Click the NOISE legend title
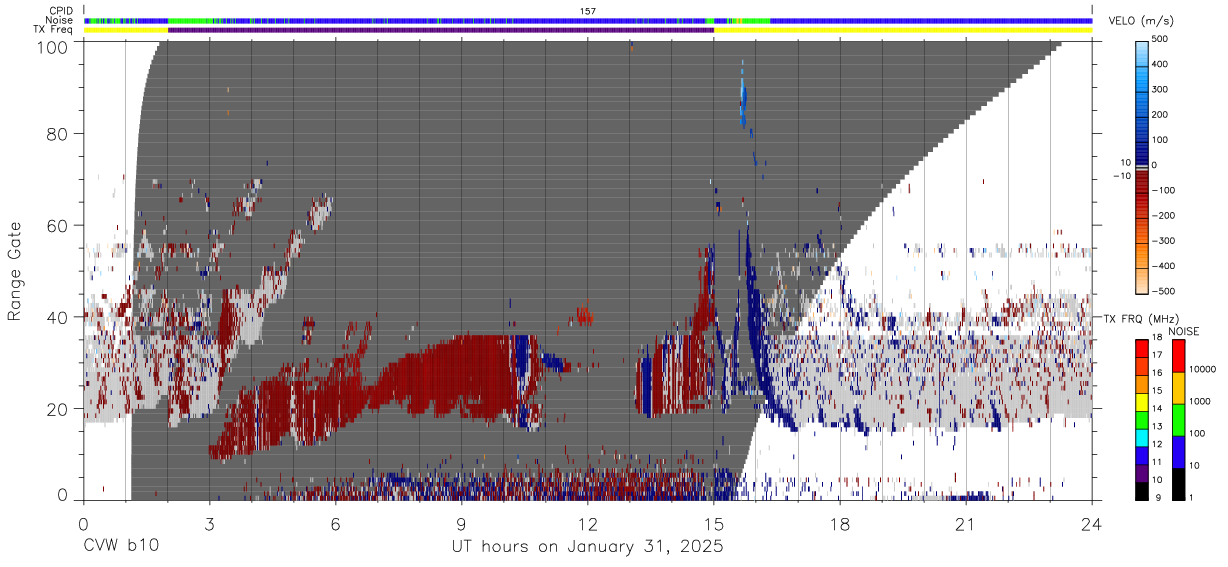This screenshot has width=1228, height=567. [1183, 331]
